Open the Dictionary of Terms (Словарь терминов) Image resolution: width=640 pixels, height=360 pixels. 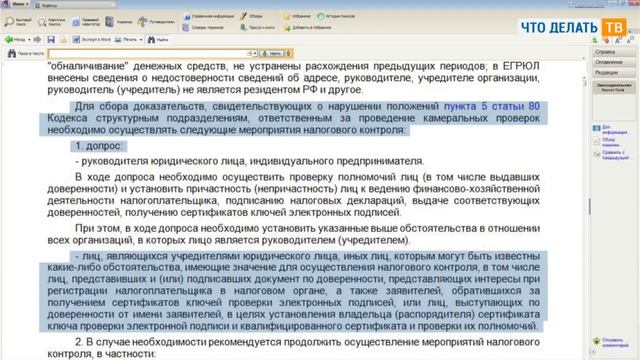coord(203,27)
